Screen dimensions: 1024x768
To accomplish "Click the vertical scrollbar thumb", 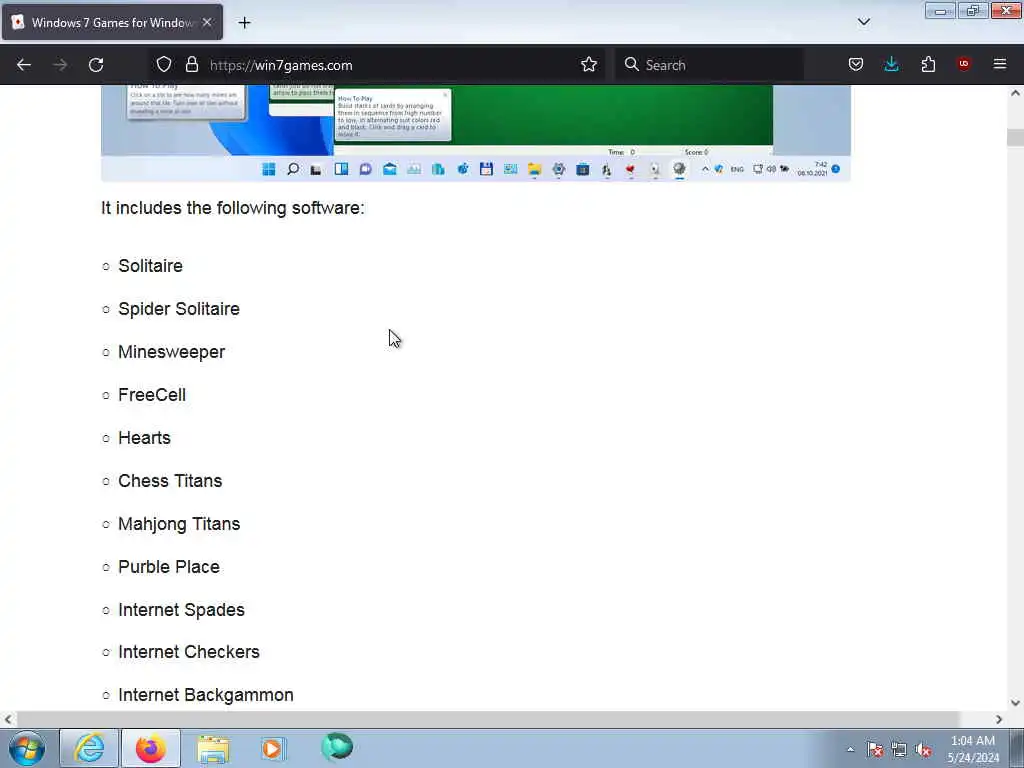I will point(1015,137).
